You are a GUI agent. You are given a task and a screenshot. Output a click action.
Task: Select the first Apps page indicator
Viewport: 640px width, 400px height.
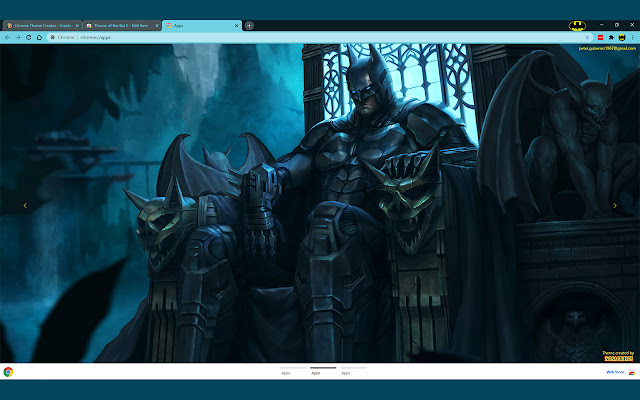coord(293,371)
